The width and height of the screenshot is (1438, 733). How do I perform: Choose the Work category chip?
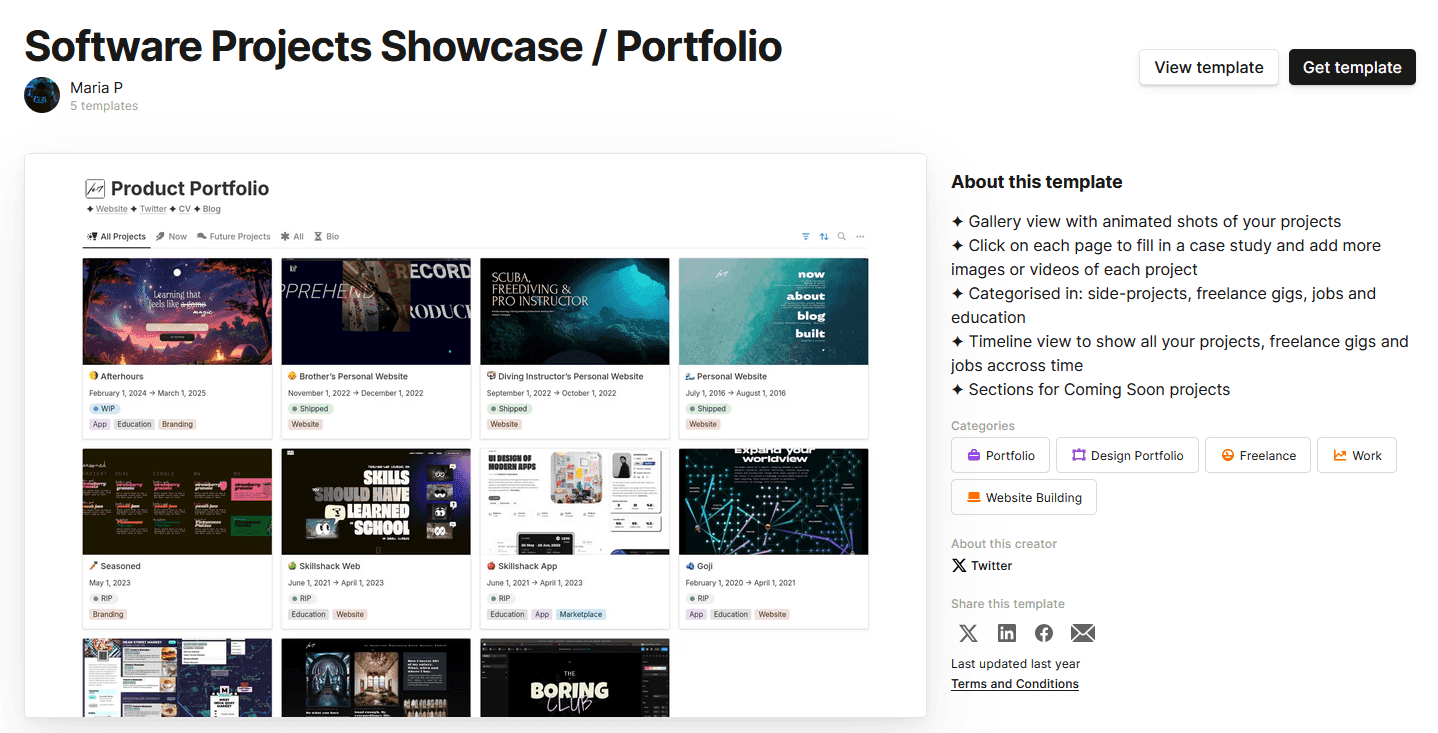[1357, 455]
